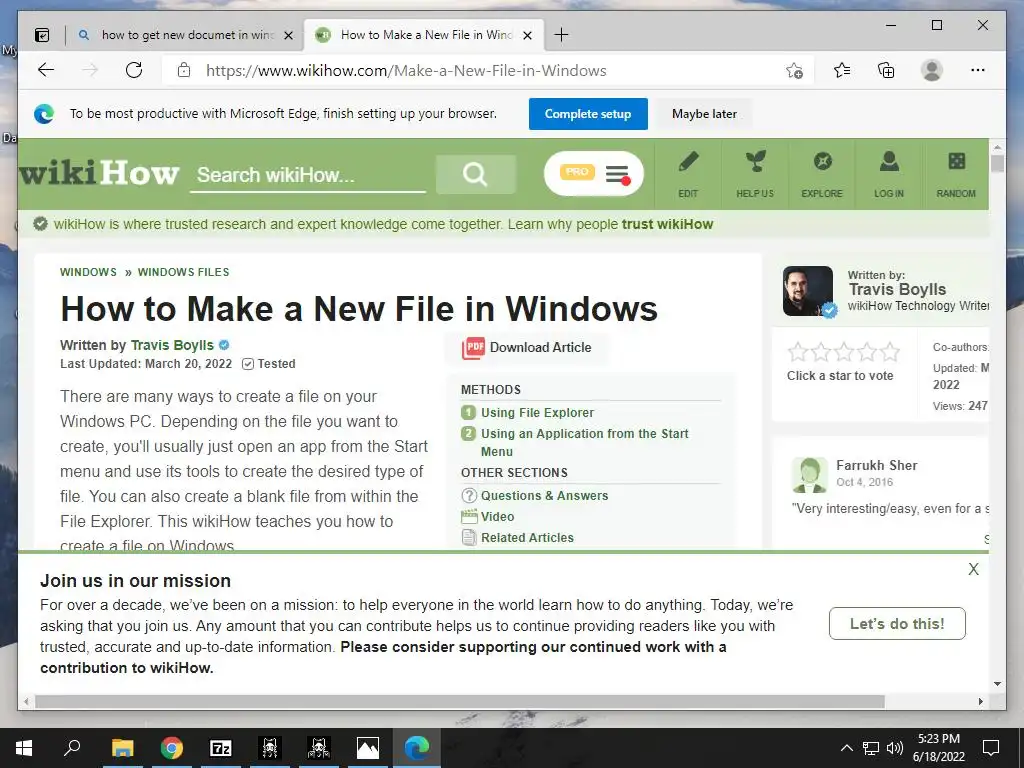1024x768 pixels.
Task: Click the Complete setup button
Action: pyautogui.click(x=588, y=114)
